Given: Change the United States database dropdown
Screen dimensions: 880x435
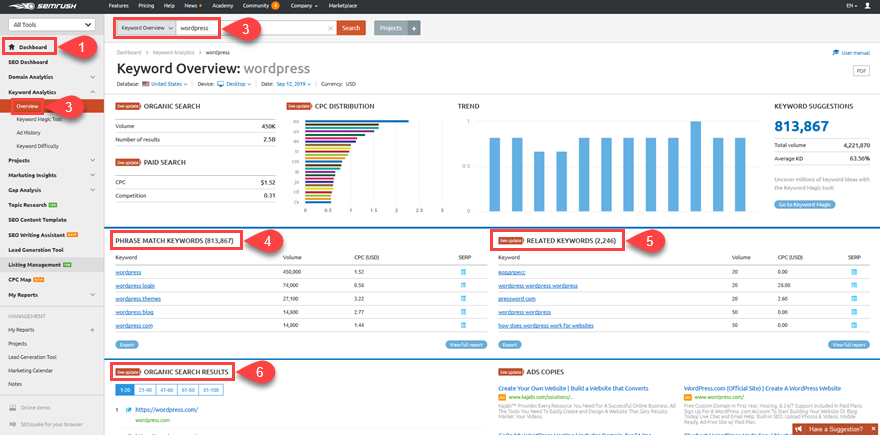Looking at the screenshot, I should 165,85.
